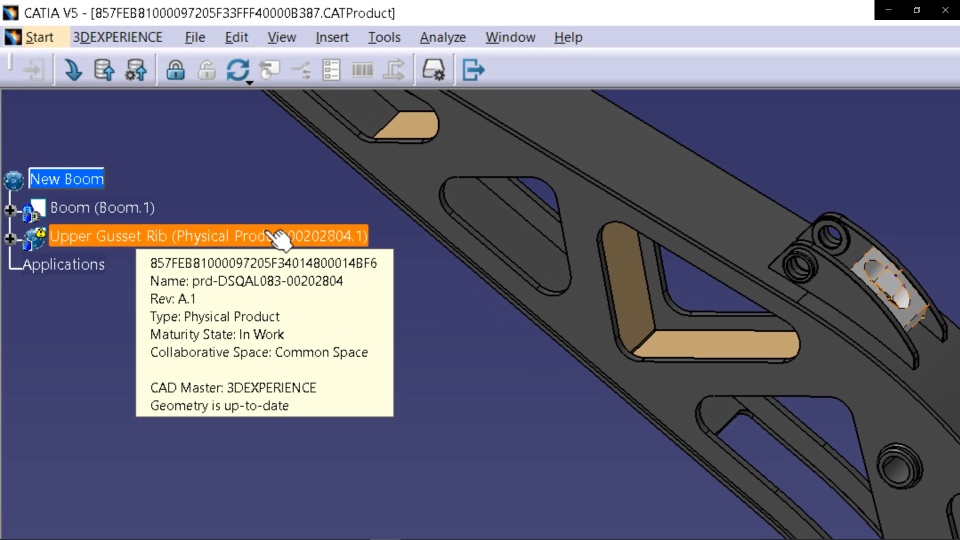Click the blue exit arrow disconnect icon
This screenshot has height=540, width=960.
point(473,70)
